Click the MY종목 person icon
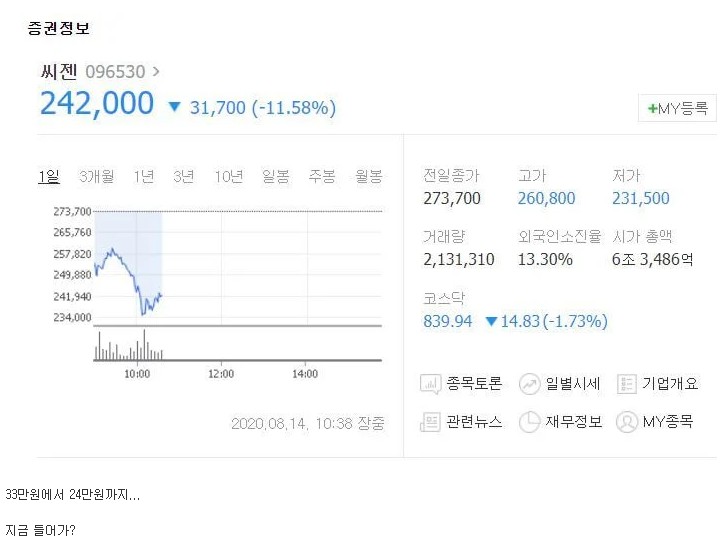Image resolution: width=728 pixels, height=554 pixels. [x=626, y=422]
